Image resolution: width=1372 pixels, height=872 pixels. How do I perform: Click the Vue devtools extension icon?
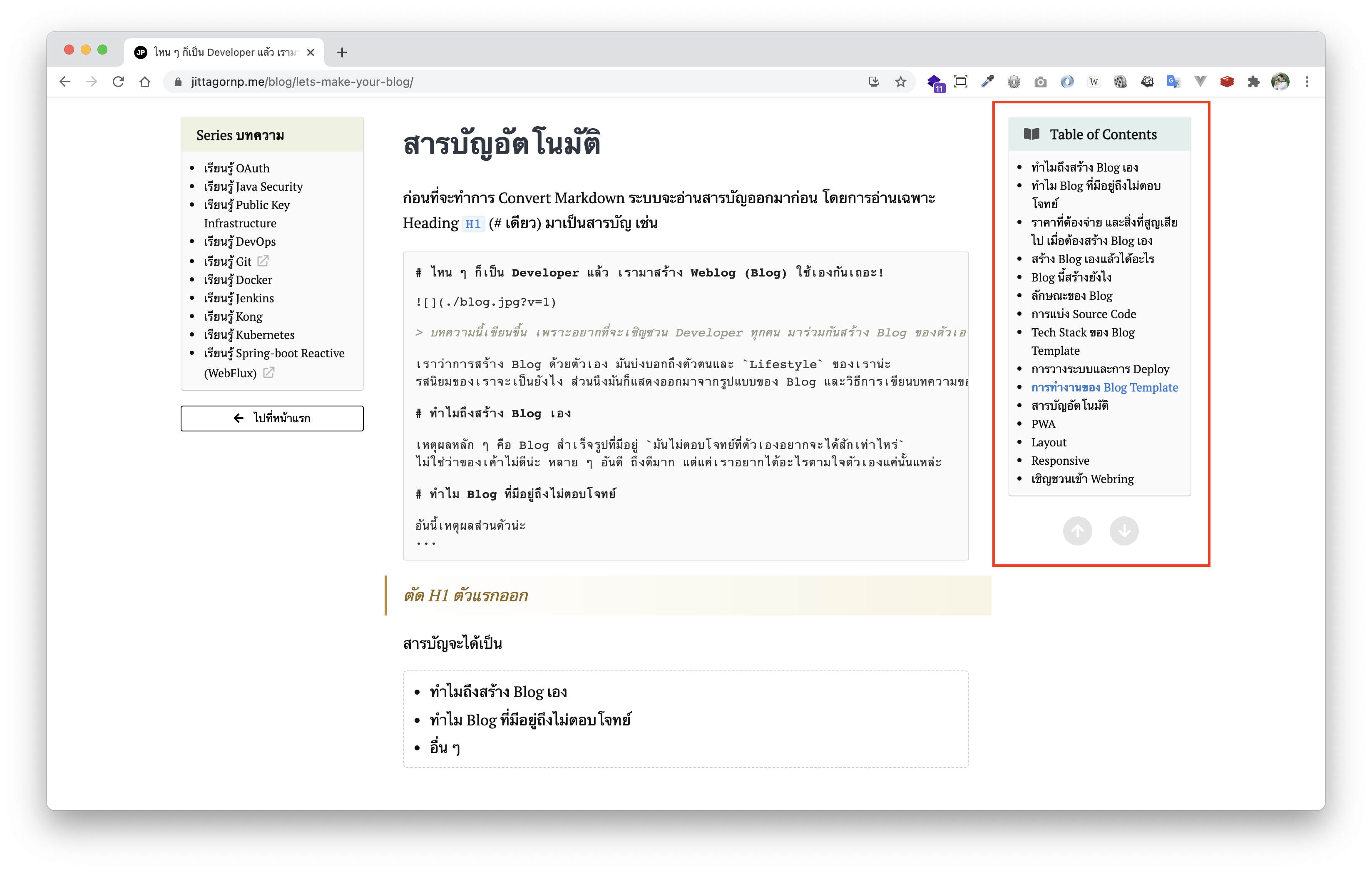pos(1200,82)
